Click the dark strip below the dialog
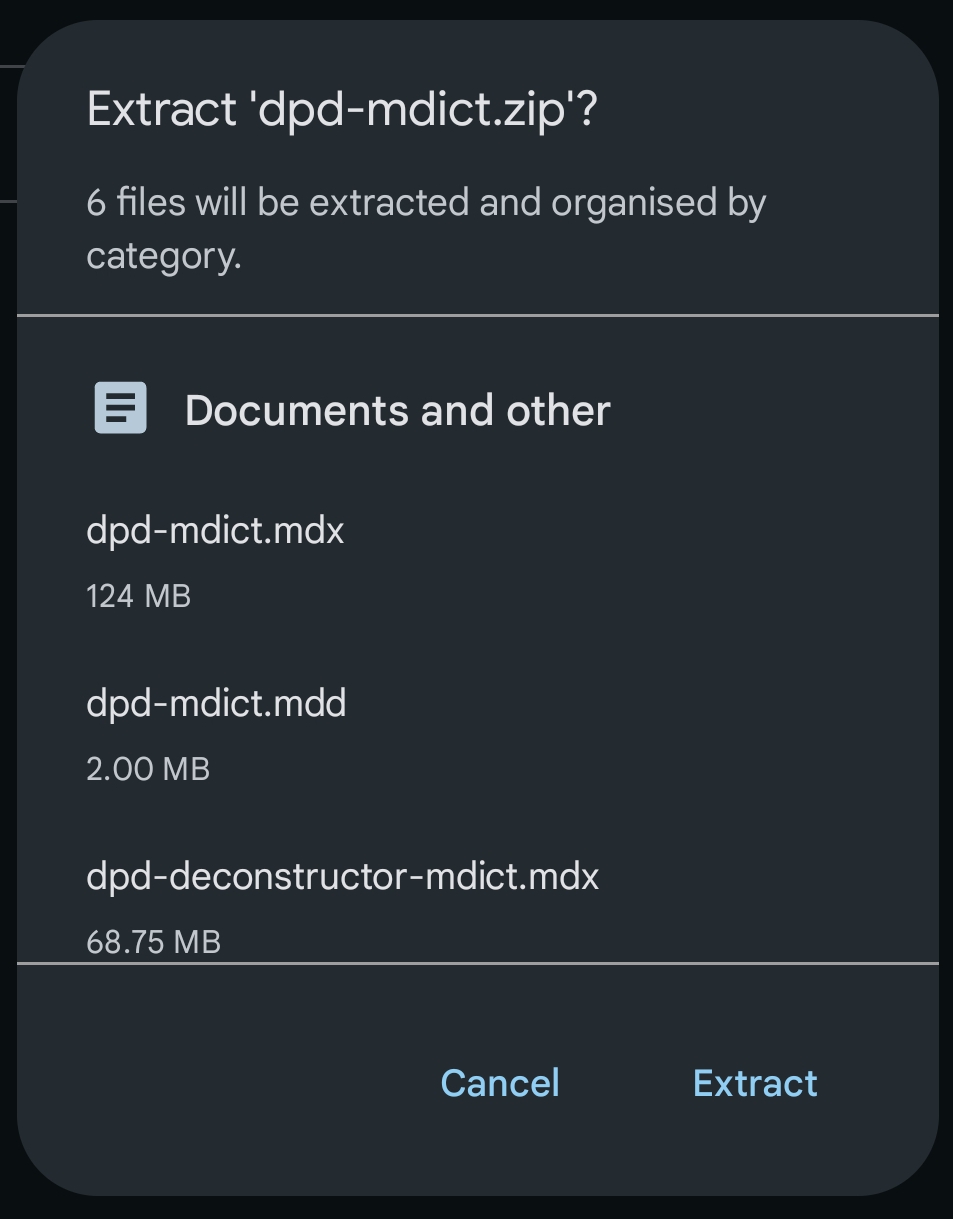The image size is (953, 1219). pos(476,1208)
